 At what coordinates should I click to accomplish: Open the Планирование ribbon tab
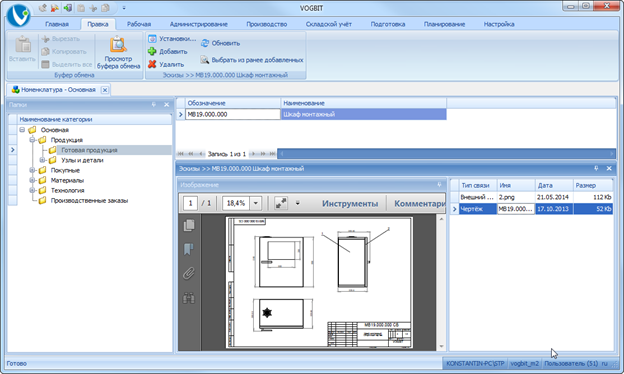[444, 24]
